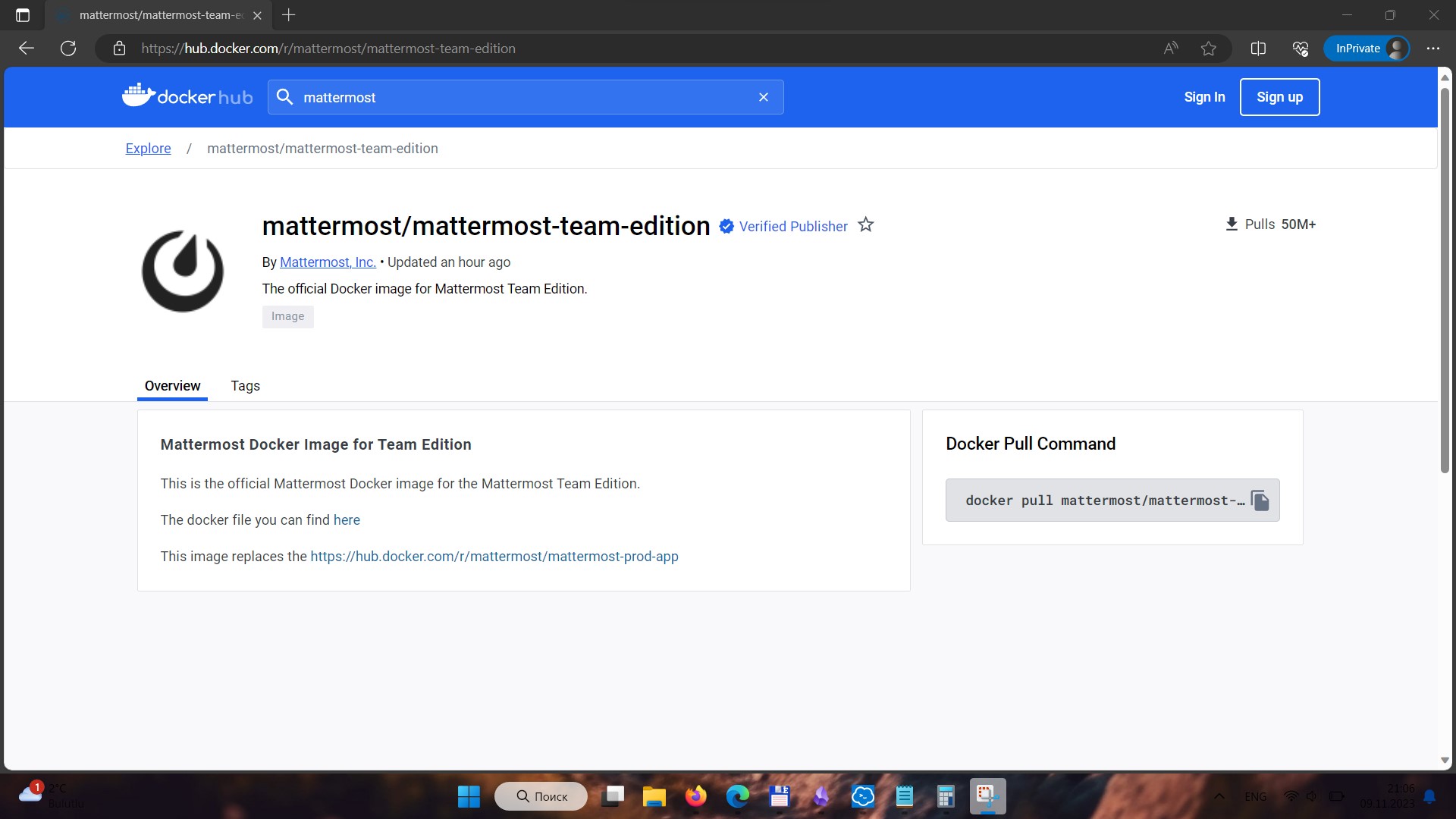Click the Image tag chip
Image resolution: width=1456 pixels, height=819 pixels.
[x=287, y=316]
